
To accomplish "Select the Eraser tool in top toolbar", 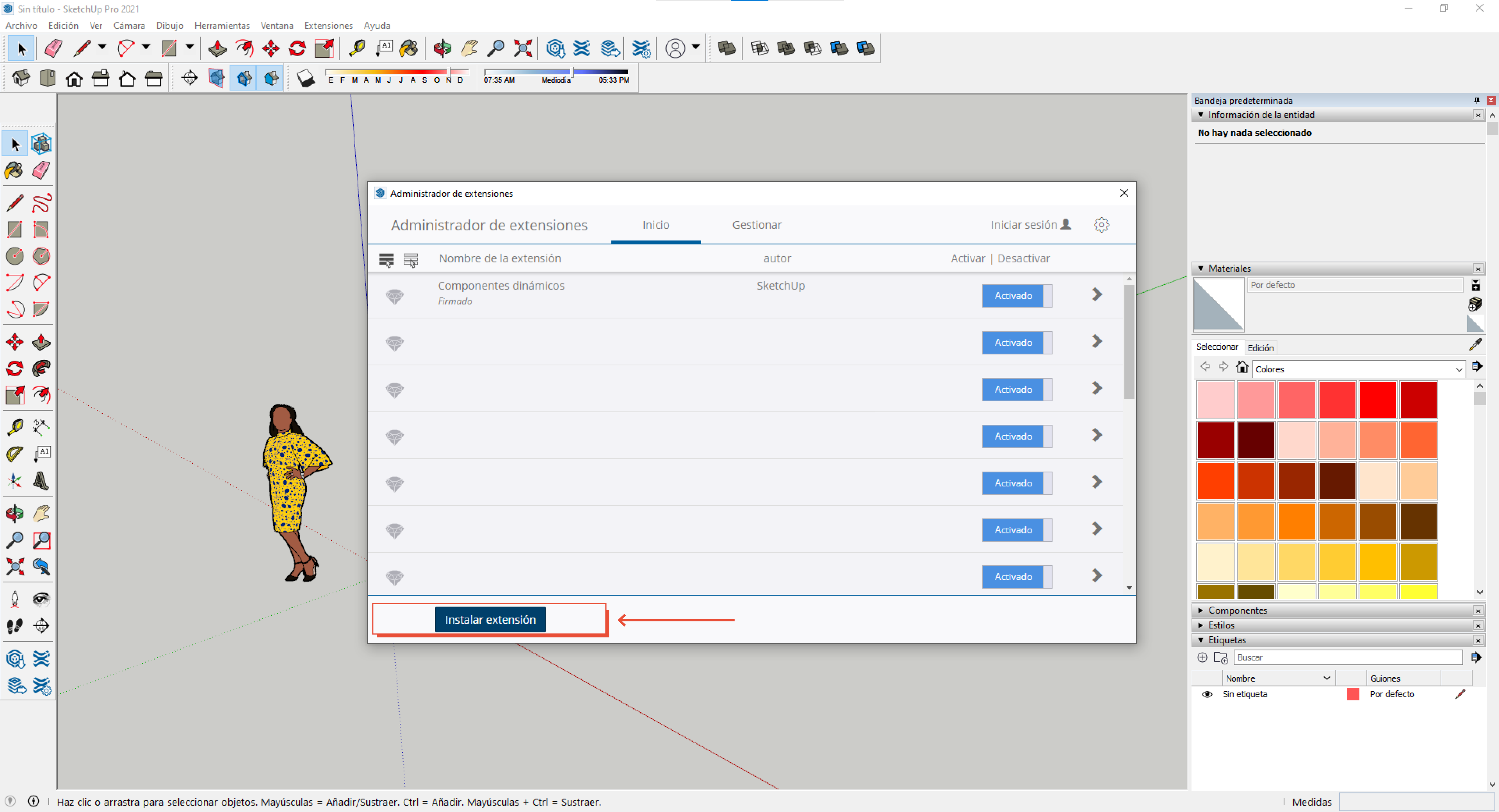I will click(x=53, y=48).
